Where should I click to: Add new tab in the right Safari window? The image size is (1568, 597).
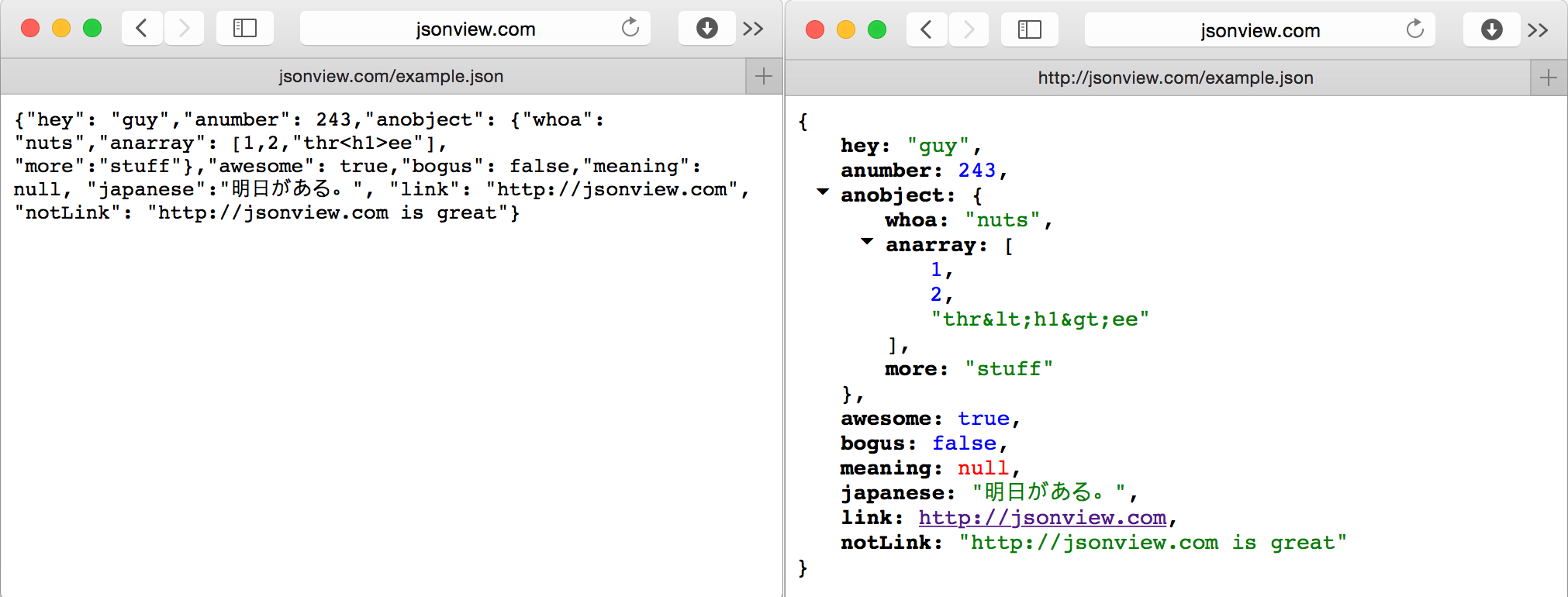point(1549,78)
